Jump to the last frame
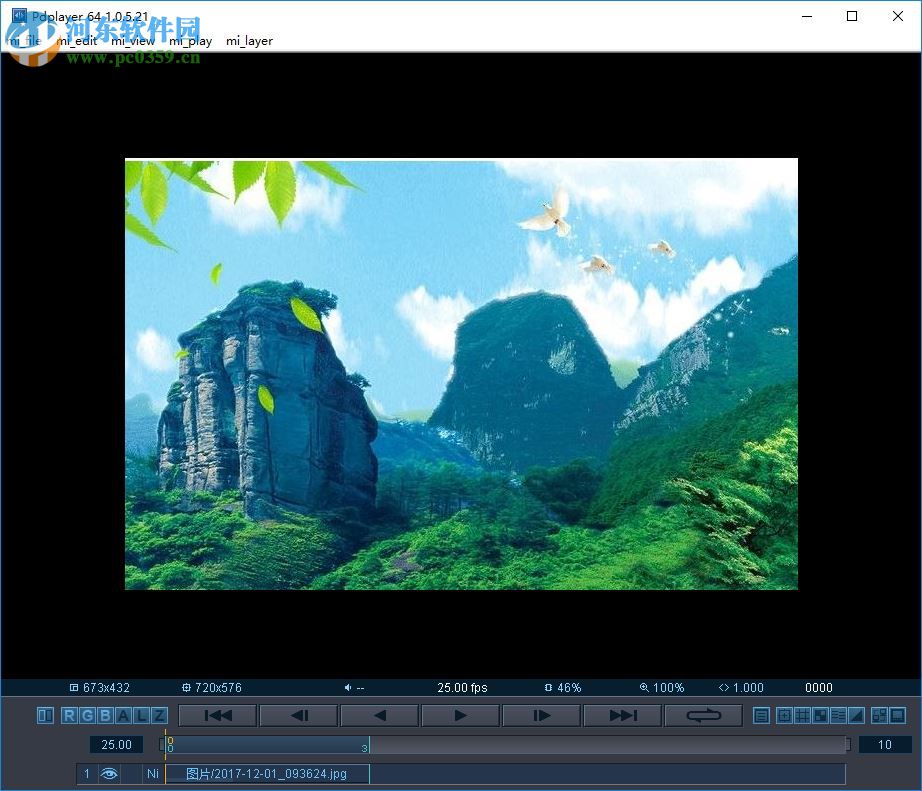Screen dimensions: 922x791 click(x=622, y=715)
